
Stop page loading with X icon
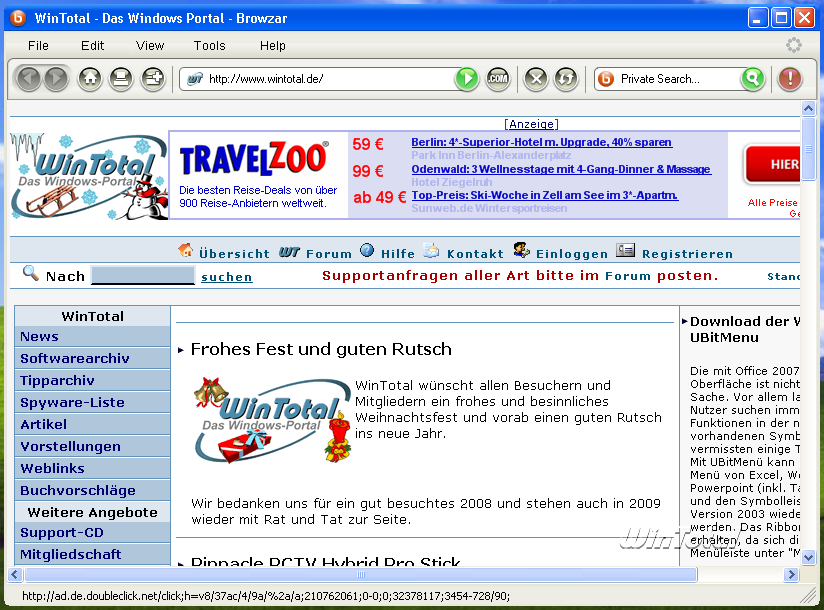pyautogui.click(x=536, y=79)
